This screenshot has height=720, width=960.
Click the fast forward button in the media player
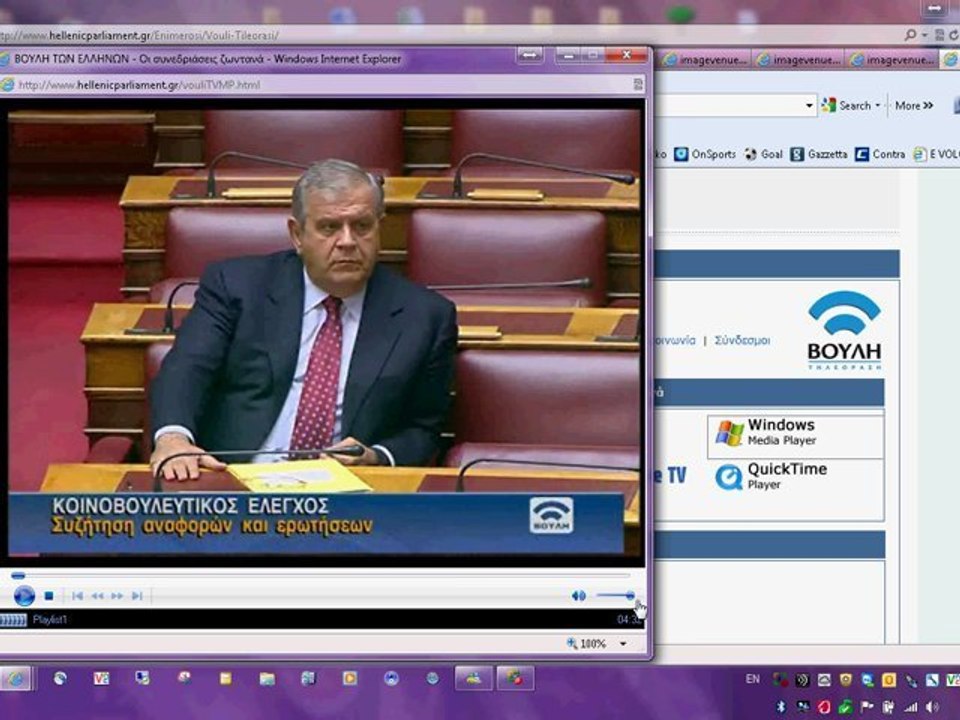point(116,596)
